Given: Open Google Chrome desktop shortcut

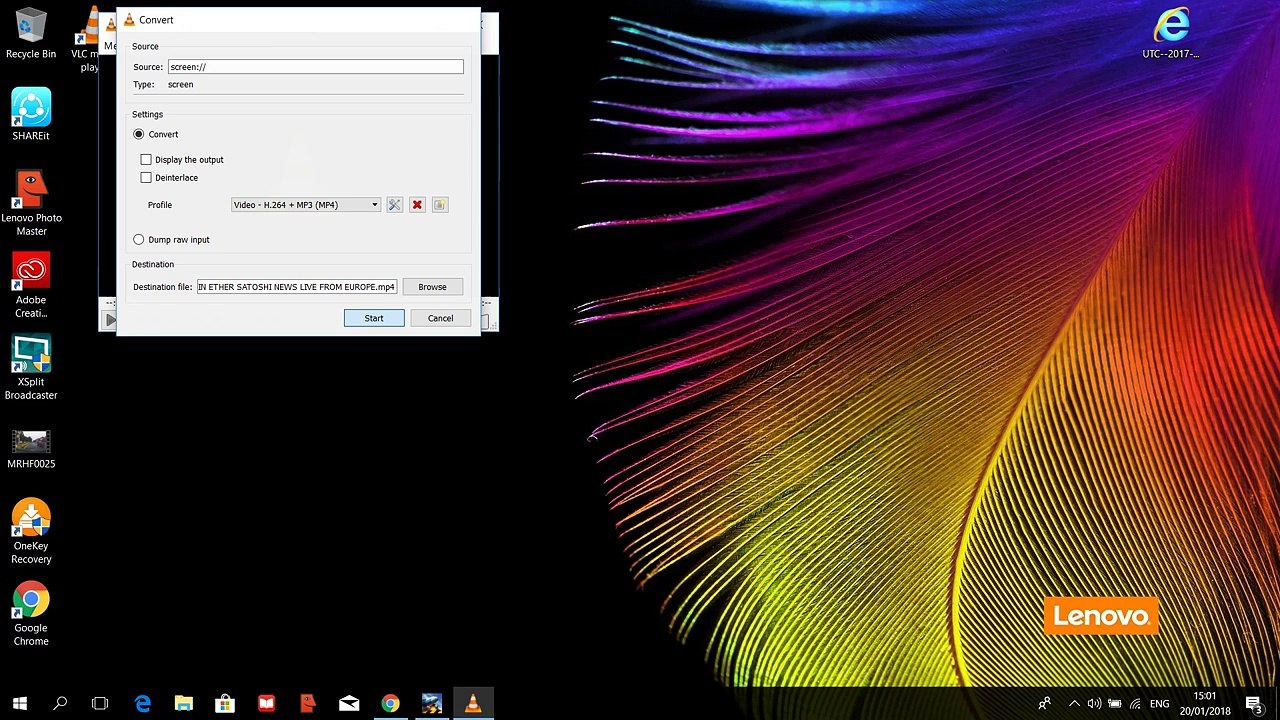Looking at the screenshot, I should coord(31,614).
